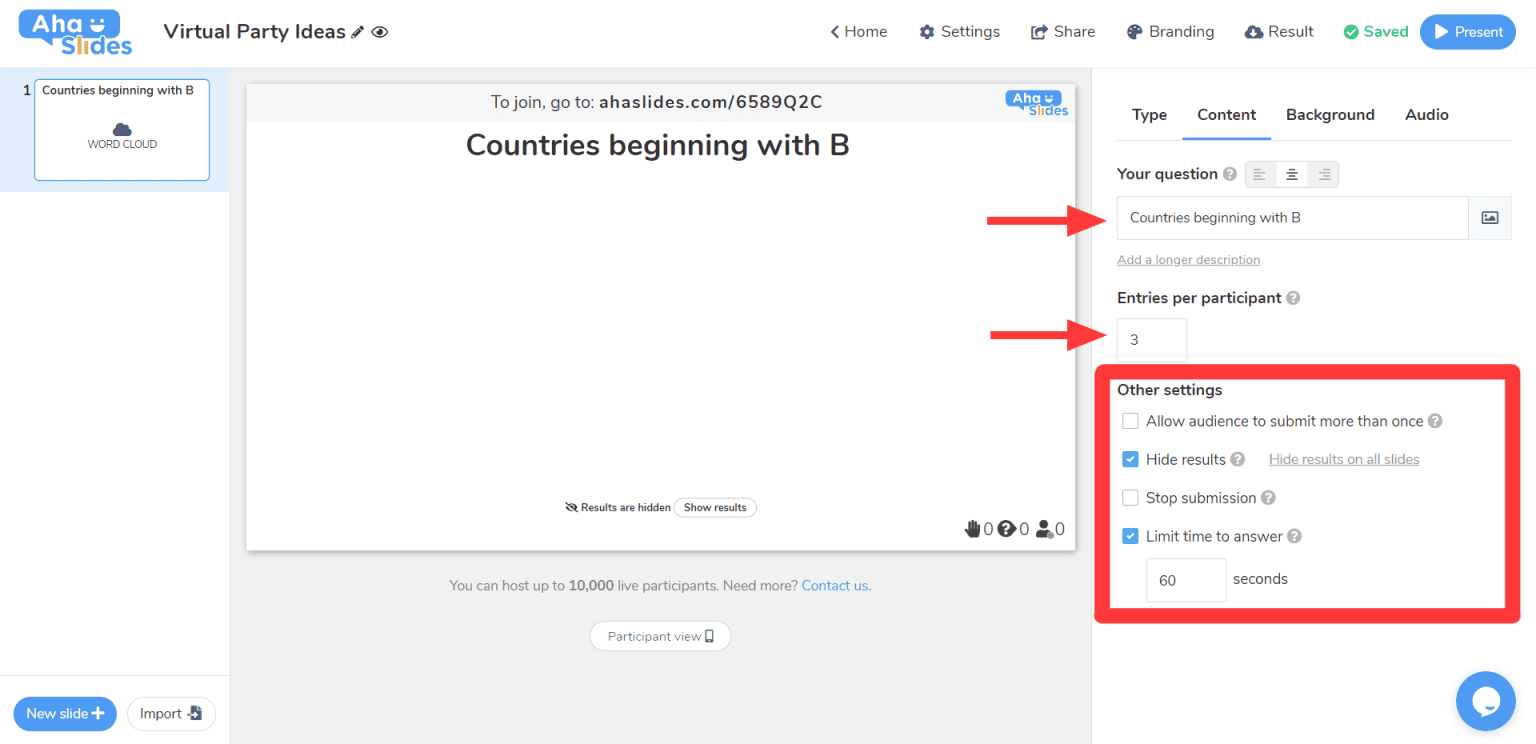Uncheck the Hide results checkbox
1536x744 pixels.
[x=1130, y=459]
